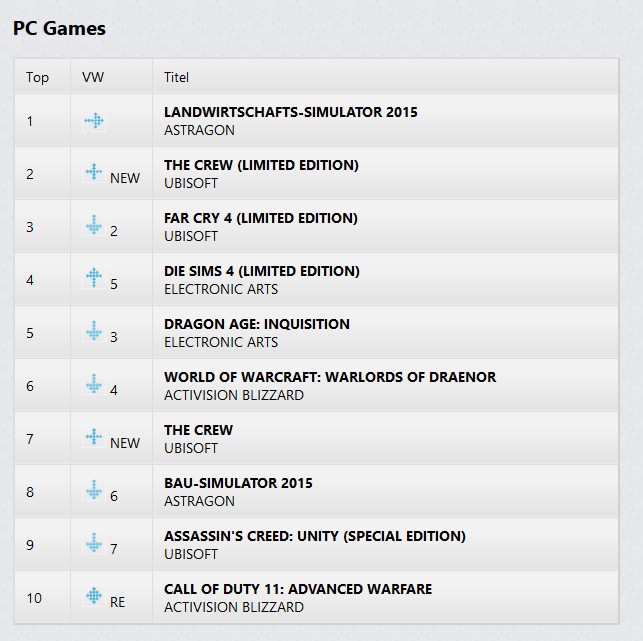This screenshot has height=641, width=643.
Task: Select Dragon Age: Inquisition title
Action: pyautogui.click(x=257, y=324)
